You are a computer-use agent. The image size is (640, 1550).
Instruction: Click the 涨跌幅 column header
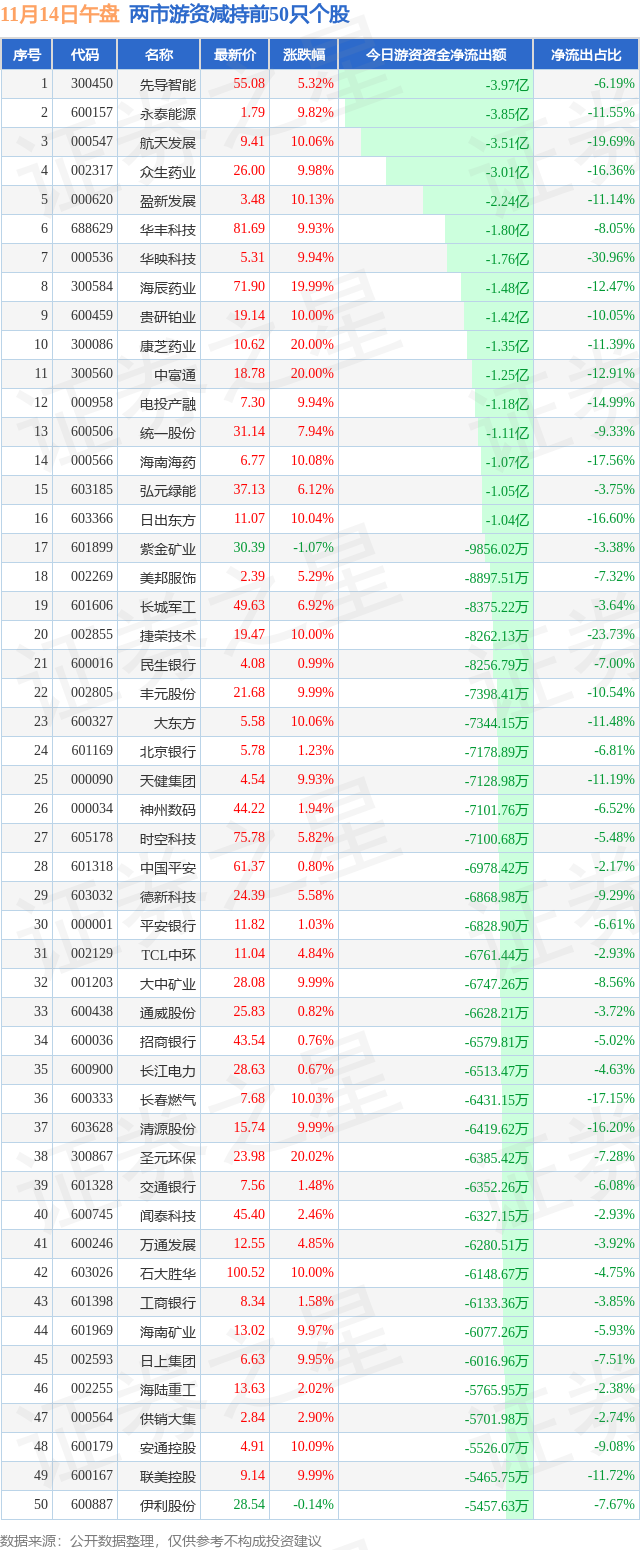click(304, 55)
